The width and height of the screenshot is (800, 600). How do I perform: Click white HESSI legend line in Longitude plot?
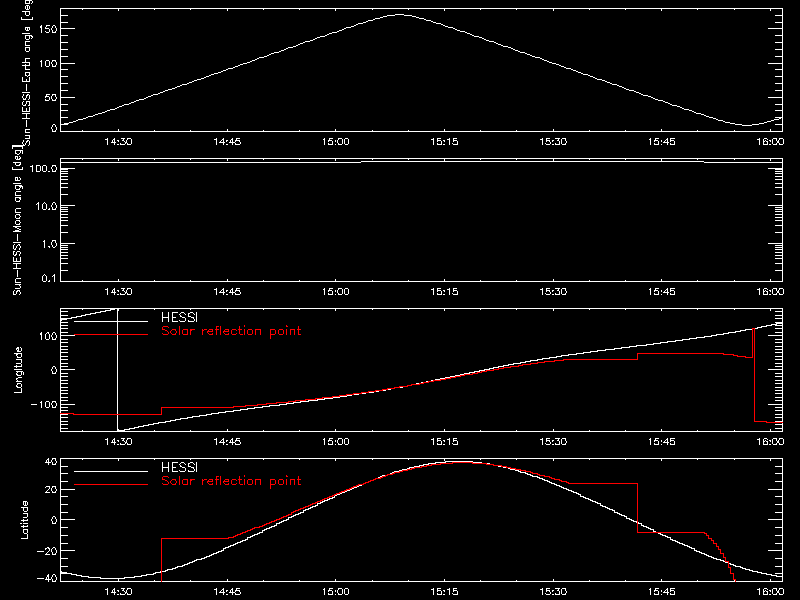[x=111, y=321]
